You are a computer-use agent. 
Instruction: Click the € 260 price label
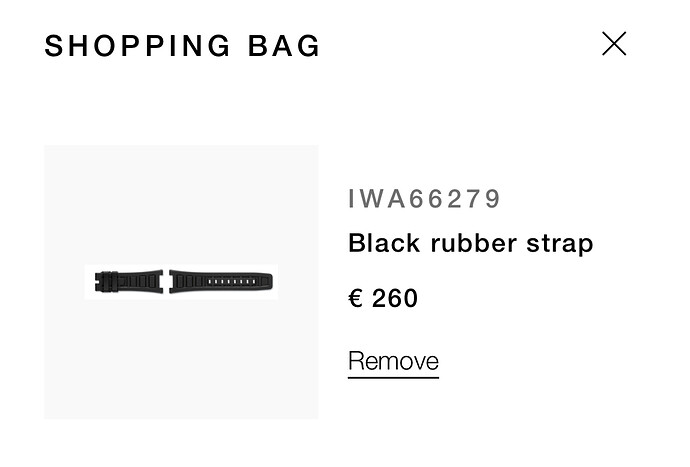[383, 298]
